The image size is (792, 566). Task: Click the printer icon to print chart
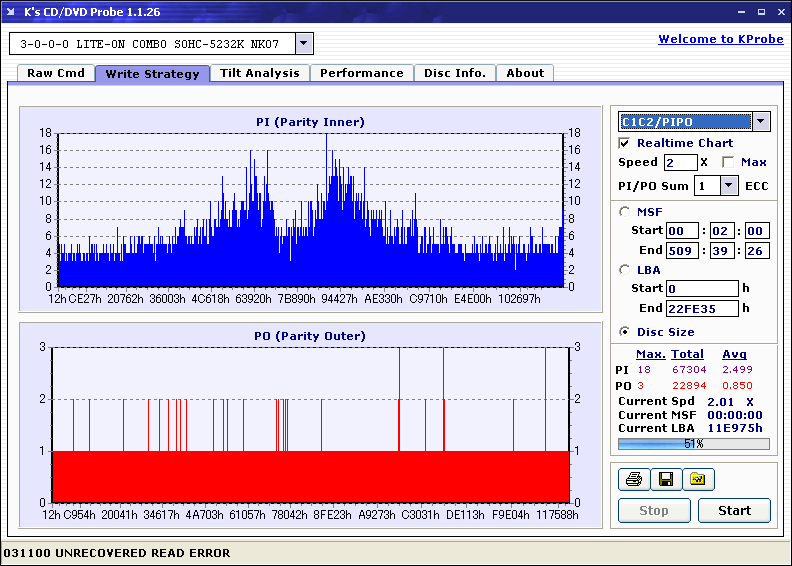point(634,480)
